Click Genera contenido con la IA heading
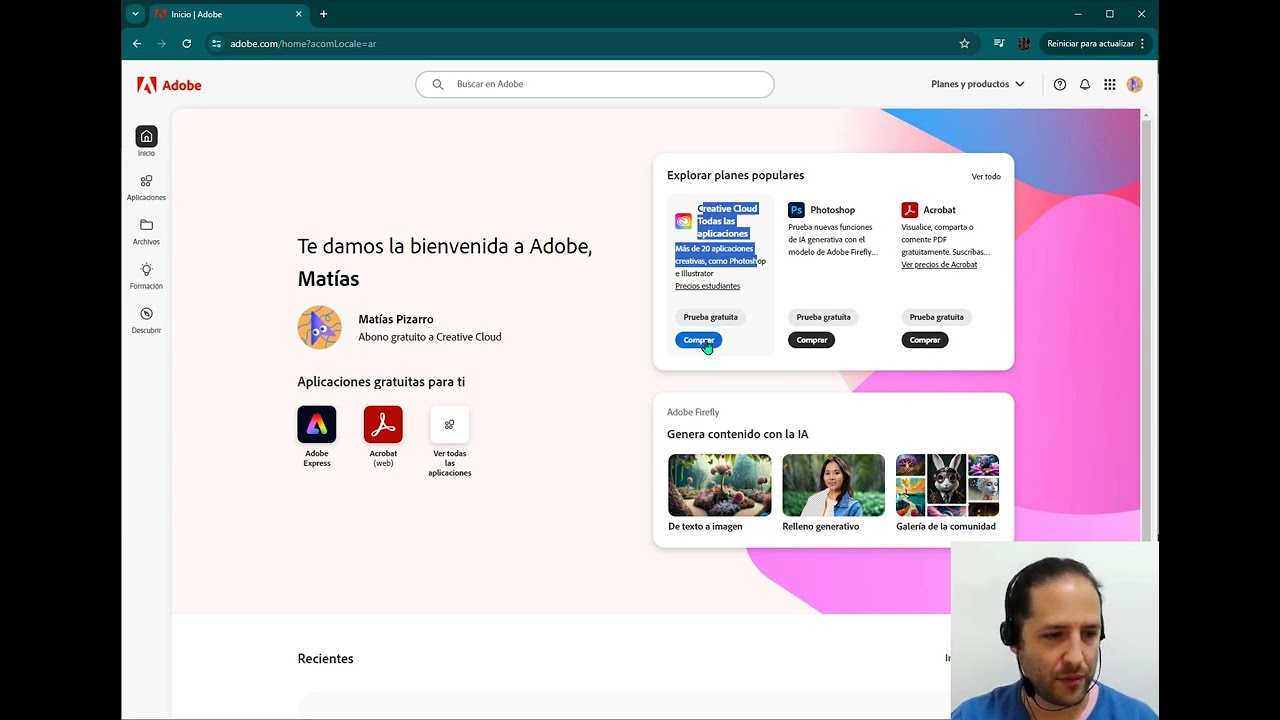1280x720 pixels. 737,434
